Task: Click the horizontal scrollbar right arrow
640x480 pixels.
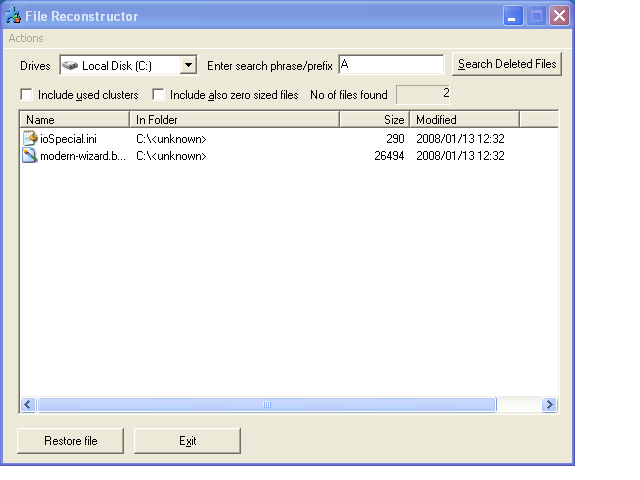Action: pyautogui.click(x=549, y=404)
